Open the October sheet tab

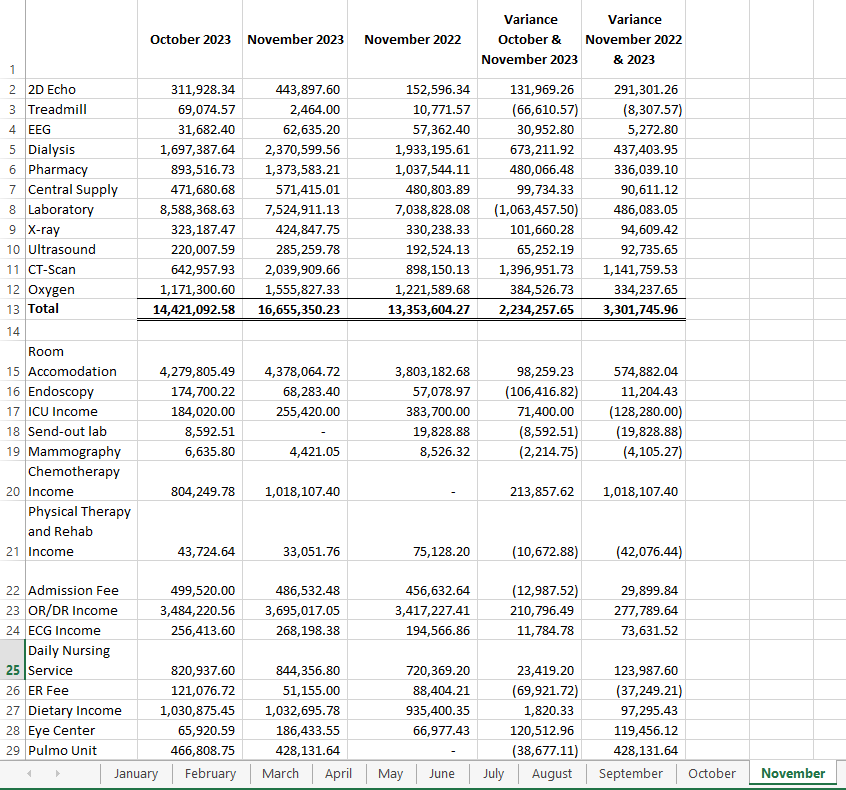(x=712, y=773)
